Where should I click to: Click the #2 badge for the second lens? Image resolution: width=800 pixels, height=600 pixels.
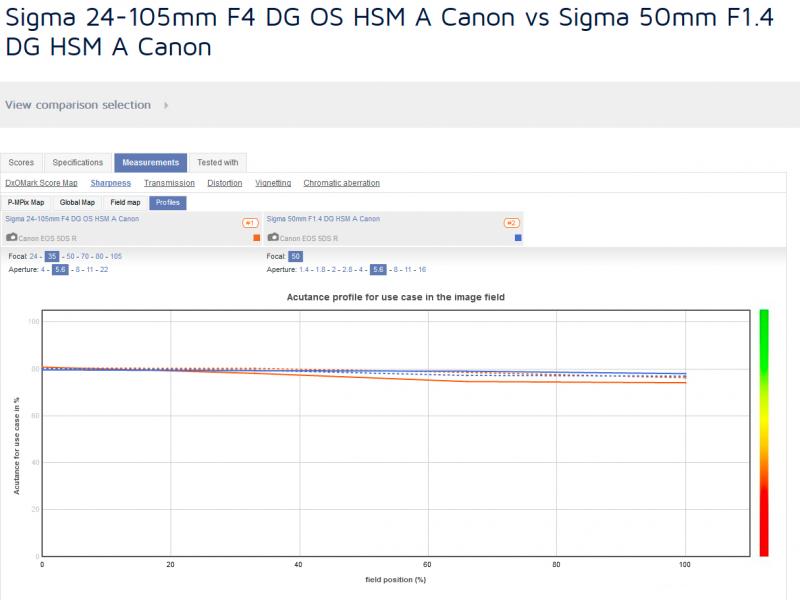[512, 223]
